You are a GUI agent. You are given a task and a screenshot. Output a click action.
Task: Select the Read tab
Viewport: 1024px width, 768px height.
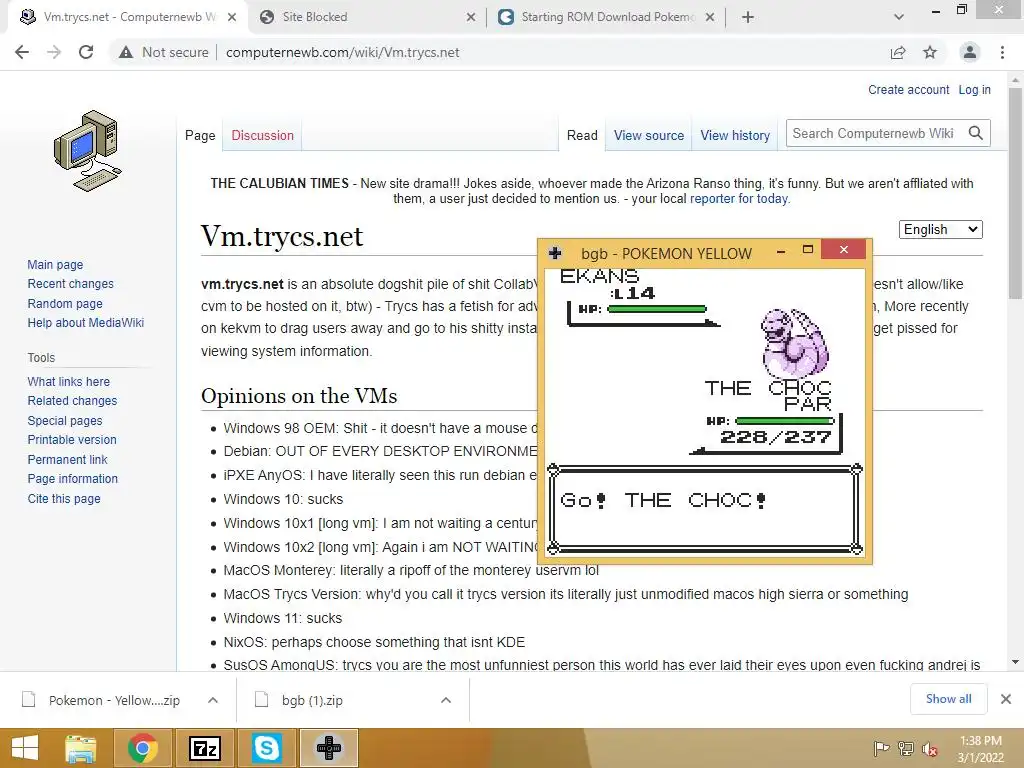coord(582,135)
